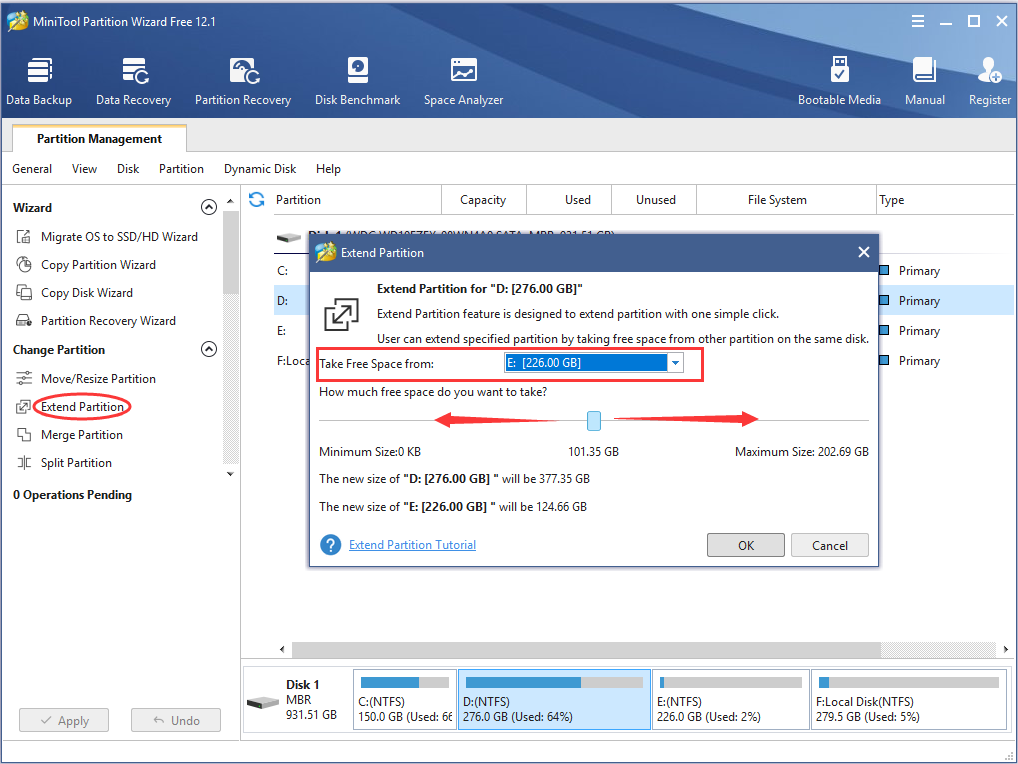
Task: Start the Disk Benchmark tool
Action: click(x=358, y=81)
